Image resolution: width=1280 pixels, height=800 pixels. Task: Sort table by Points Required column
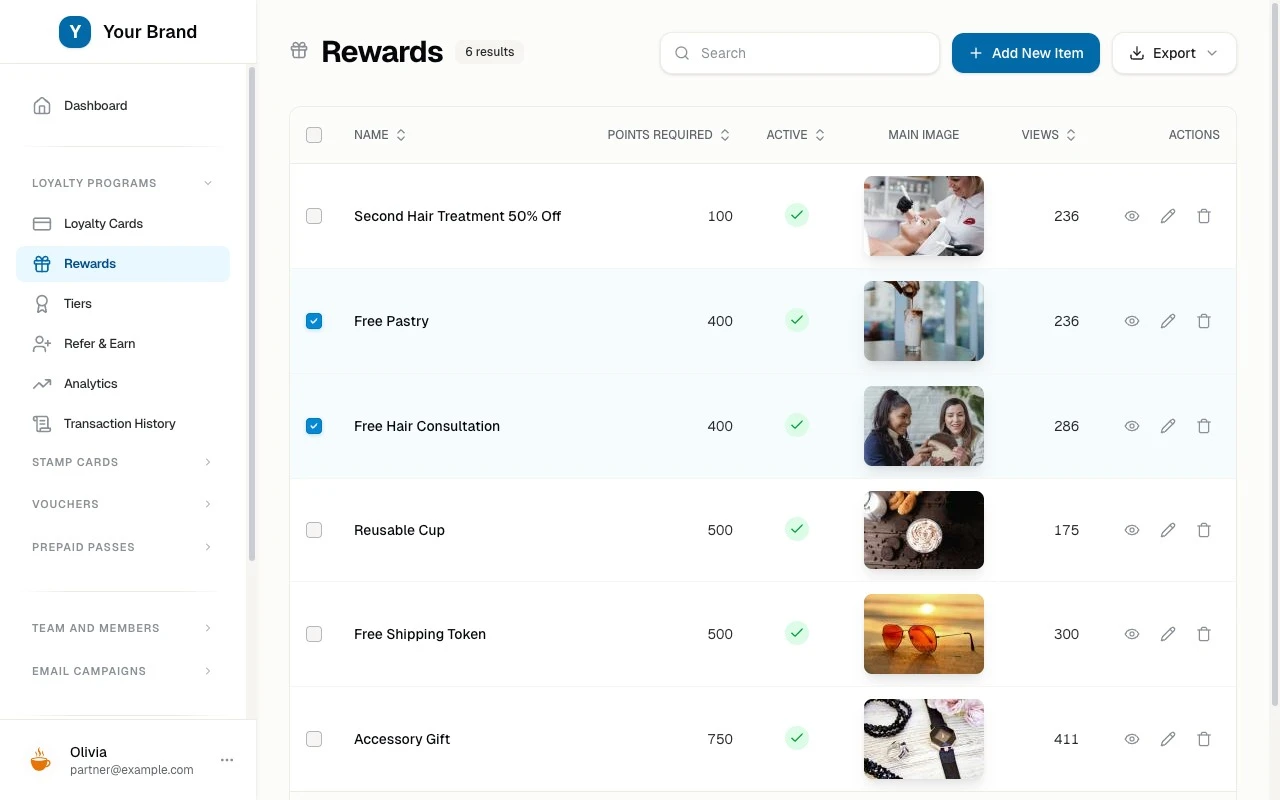[669, 135]
